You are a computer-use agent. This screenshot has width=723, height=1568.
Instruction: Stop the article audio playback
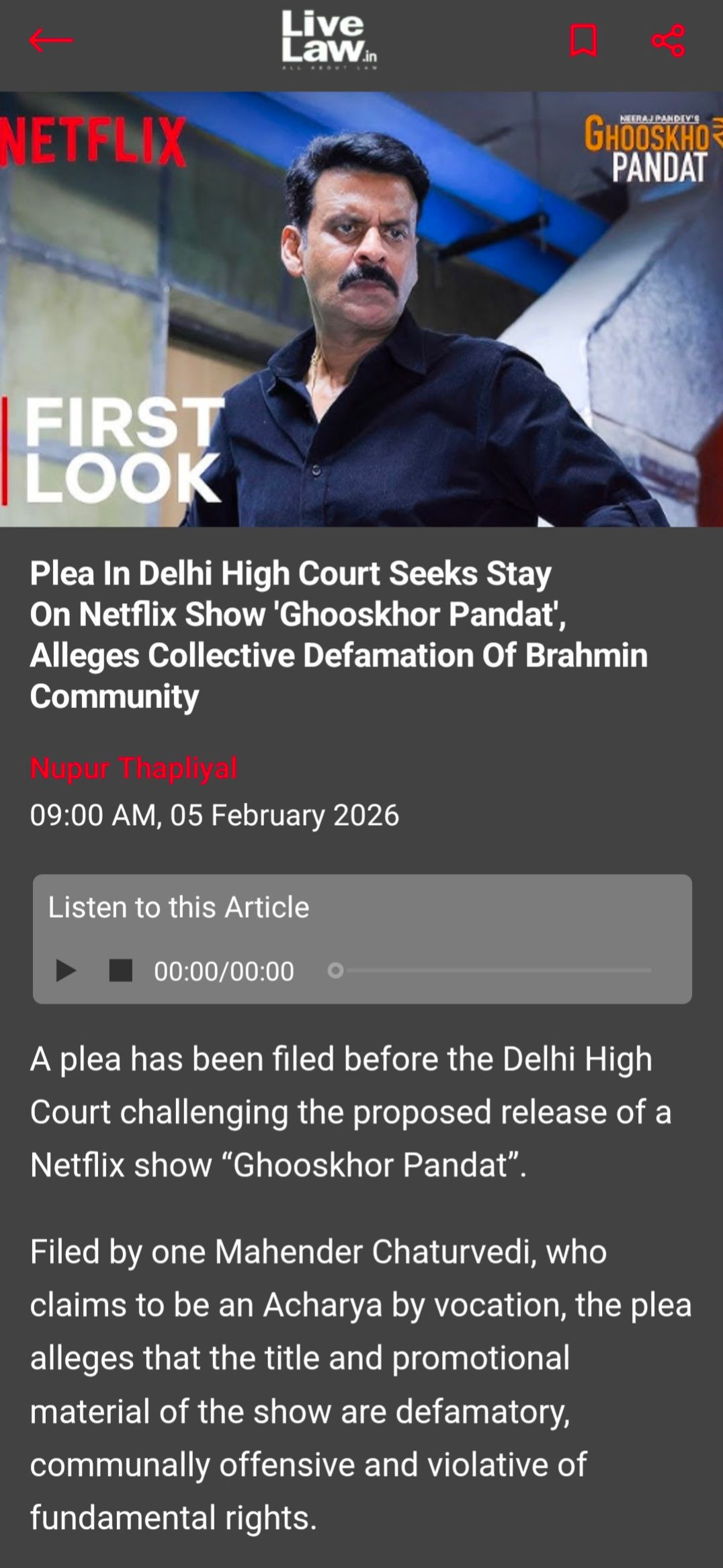(121, 970)
